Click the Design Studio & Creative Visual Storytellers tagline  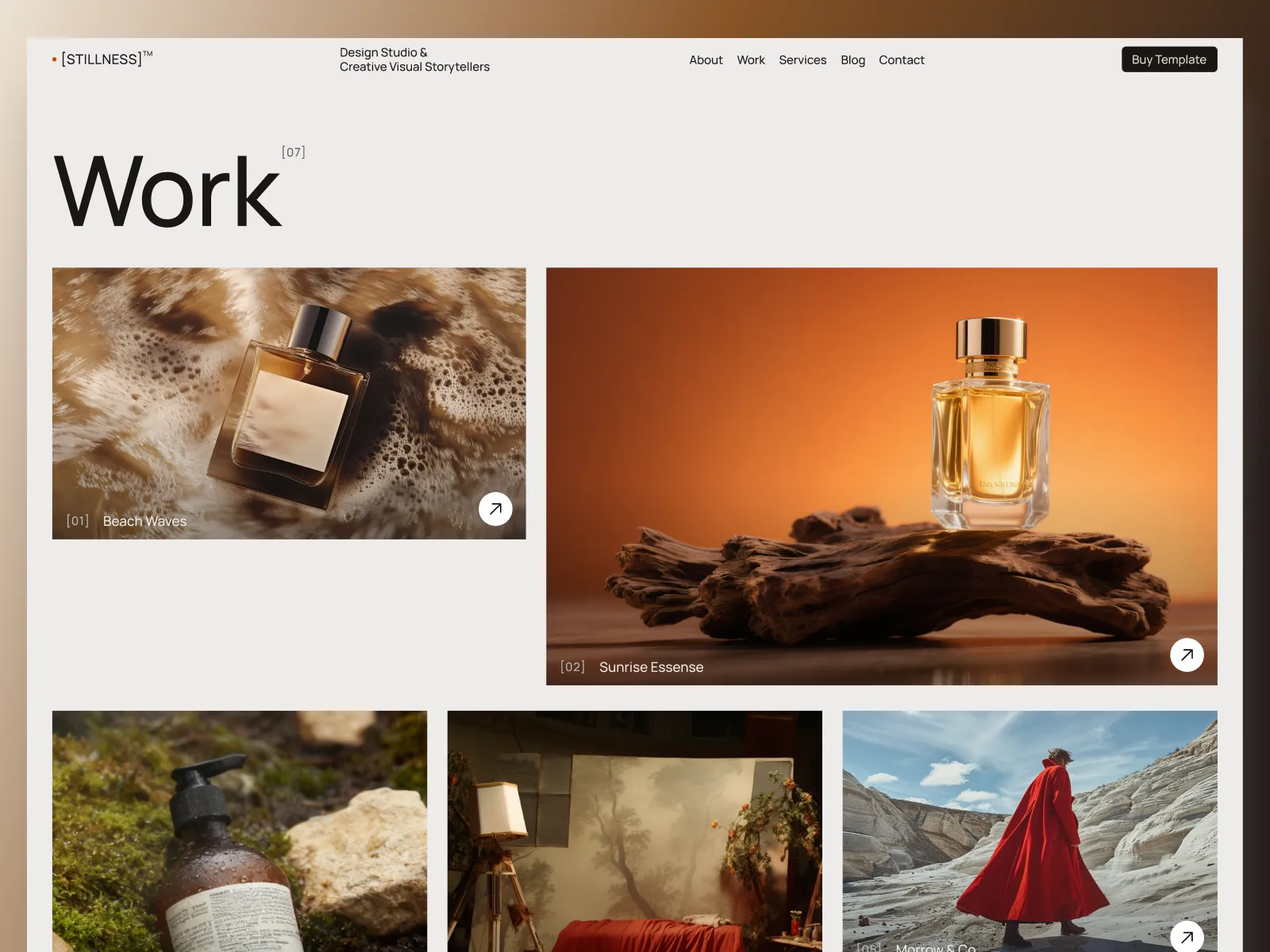[x=414, y=59]
